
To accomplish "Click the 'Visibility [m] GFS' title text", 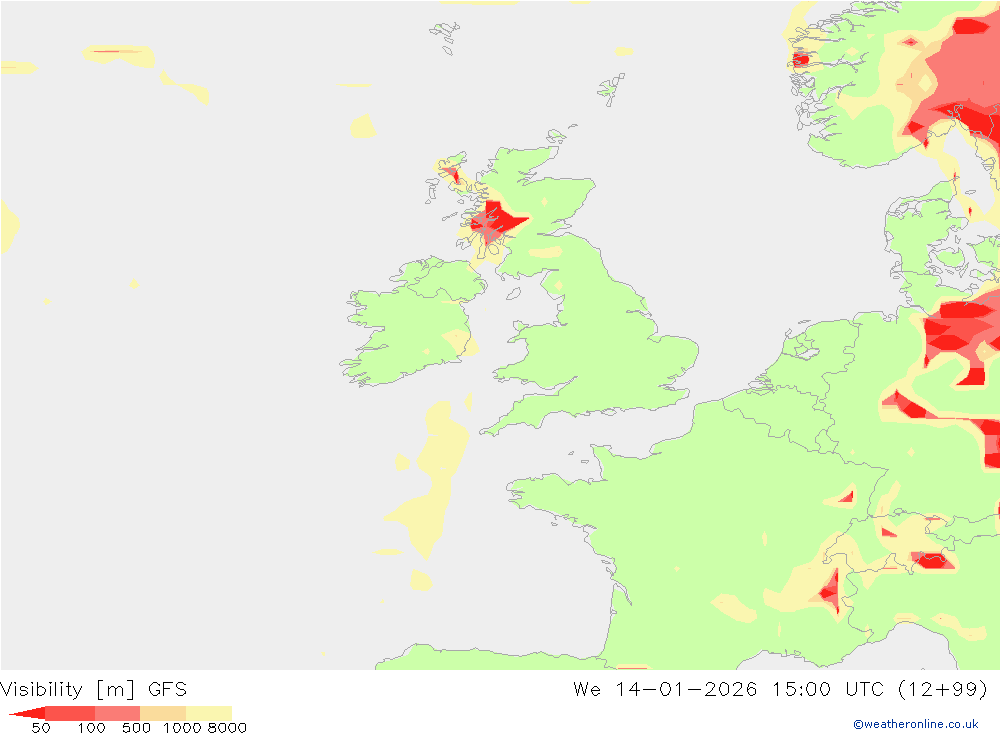I will coord(94,689).
